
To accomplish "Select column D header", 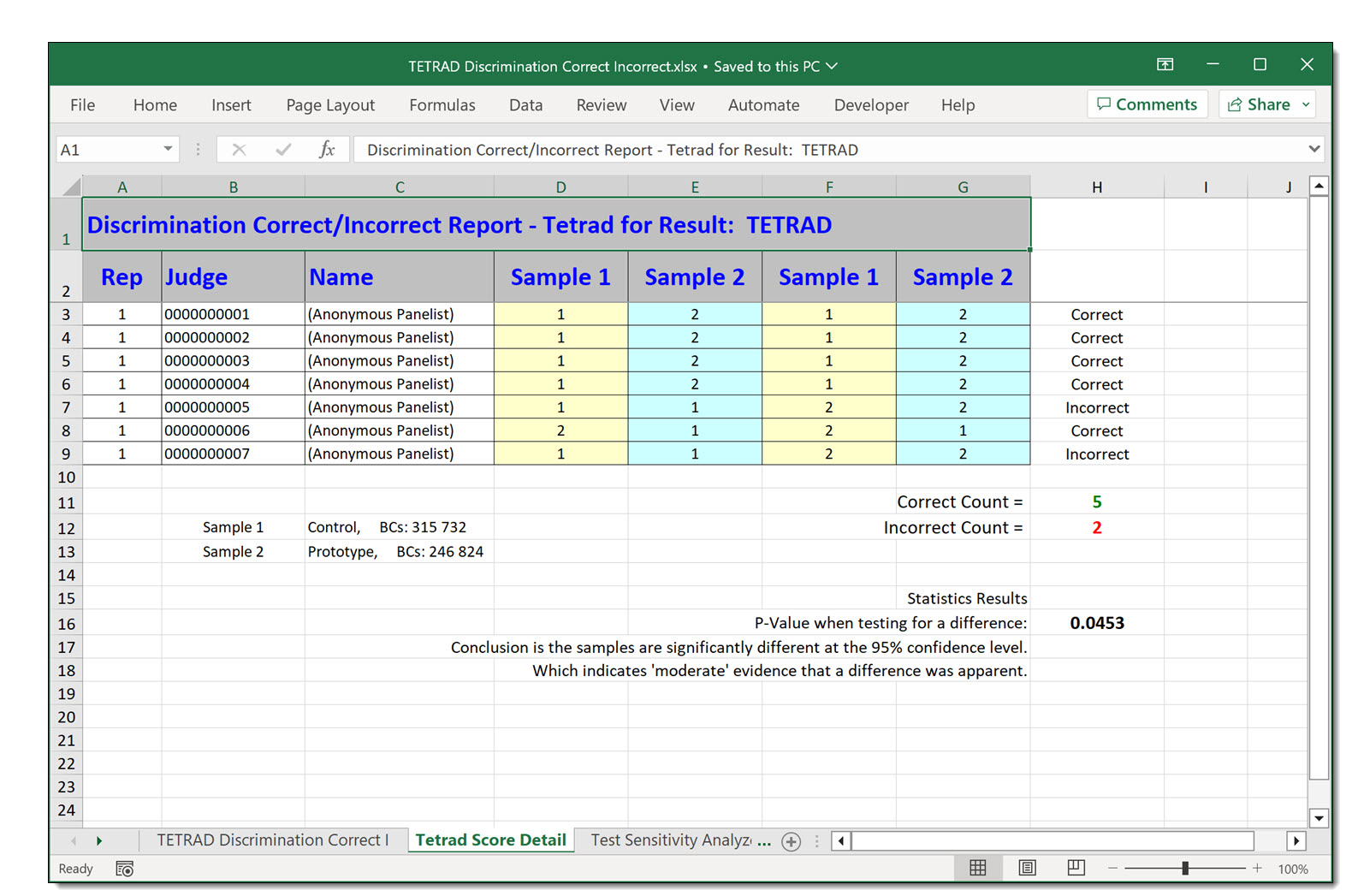I will 560,187.
